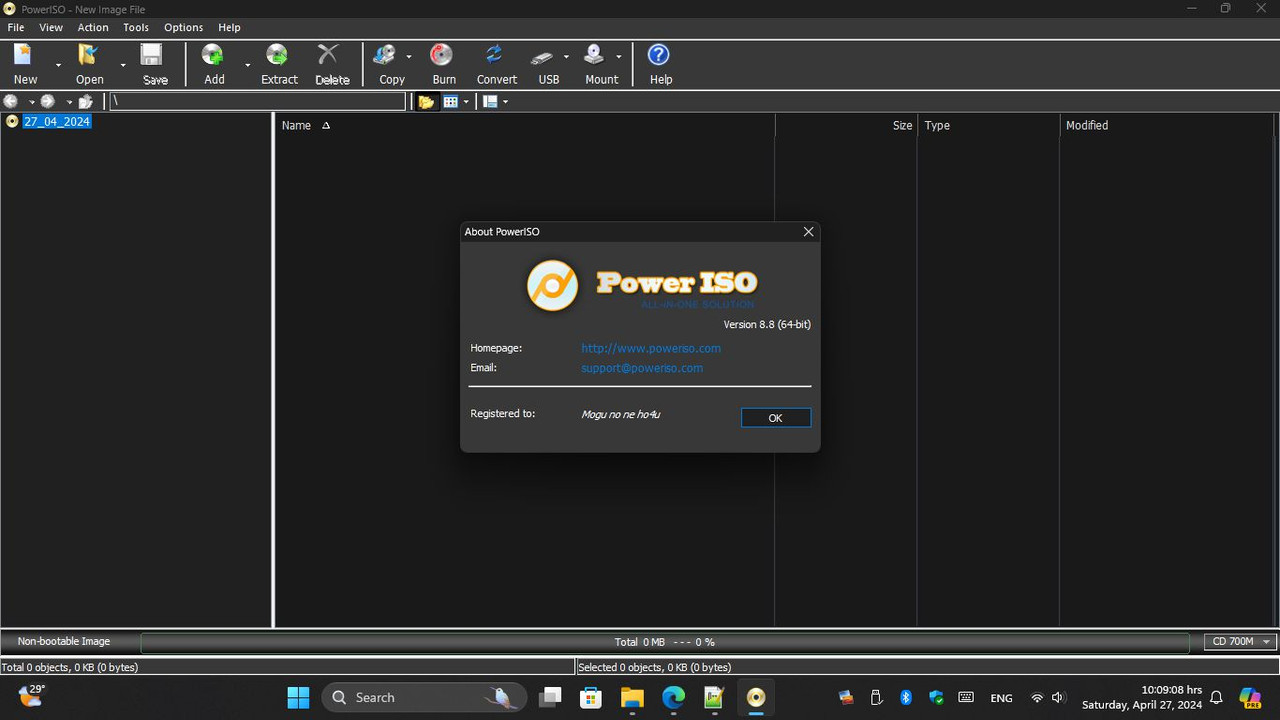Sort by the Size column header
This screenshot has width=1280, height=720.
[x=846, y=125]
